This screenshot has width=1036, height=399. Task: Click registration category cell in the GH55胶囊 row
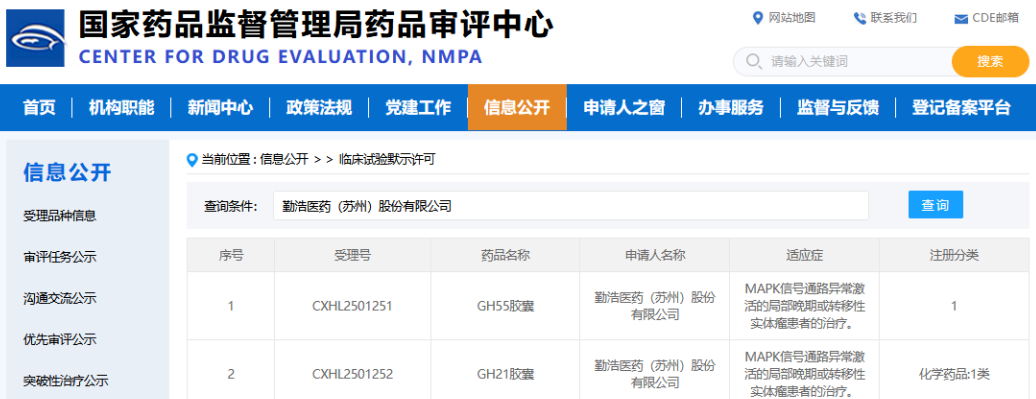click(954, 307)
